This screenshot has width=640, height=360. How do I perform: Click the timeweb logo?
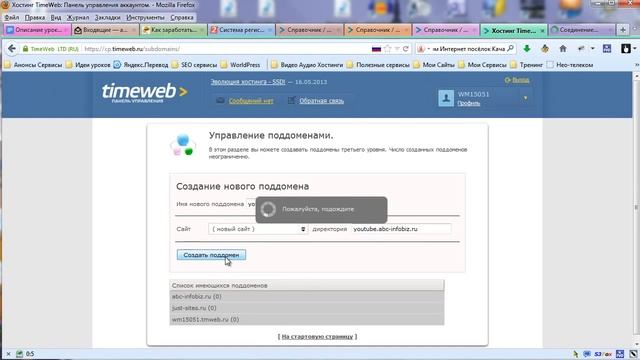tap(144, 92)
